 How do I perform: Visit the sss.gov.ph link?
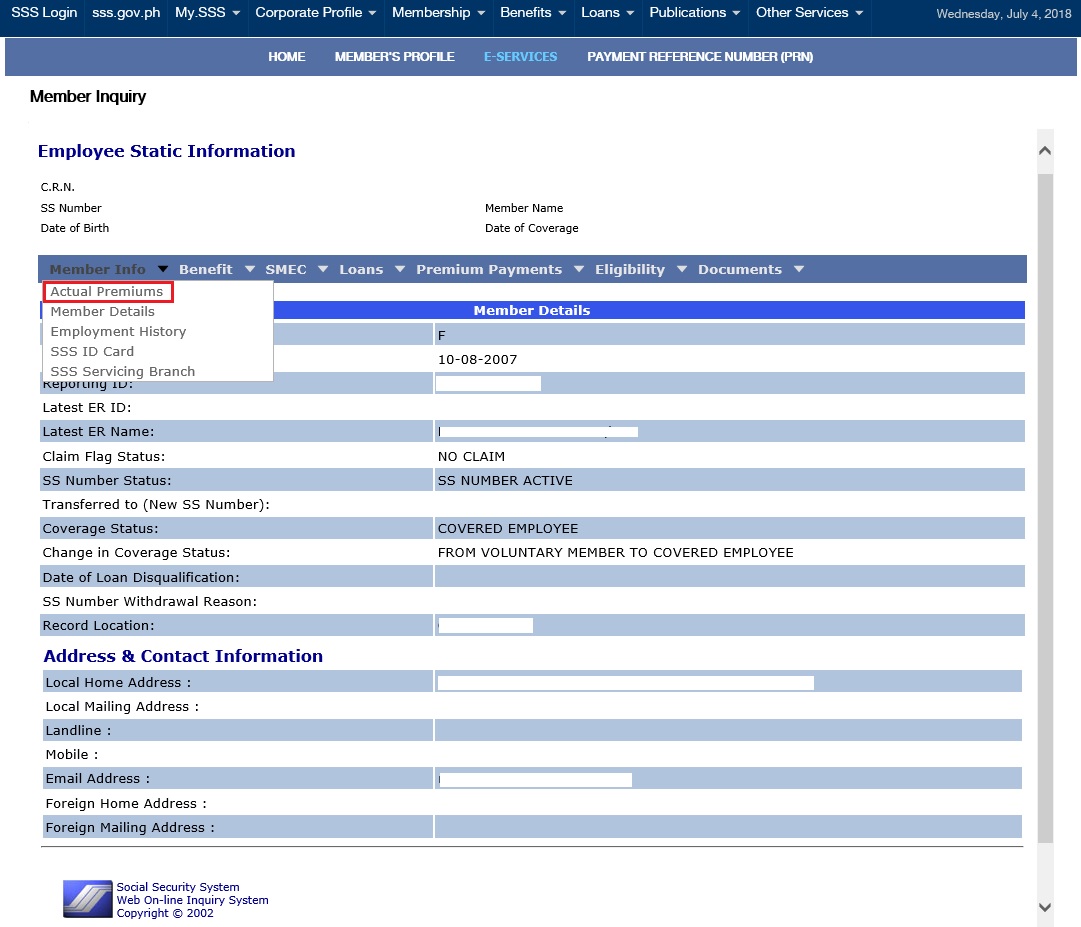pyautogui.click(x=126, y=14)
